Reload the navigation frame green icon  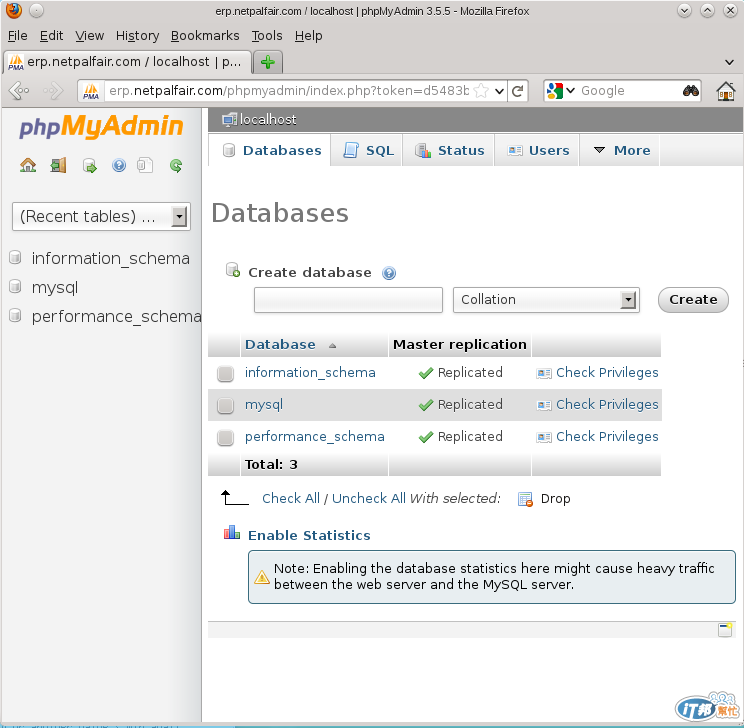pos(176,165)
